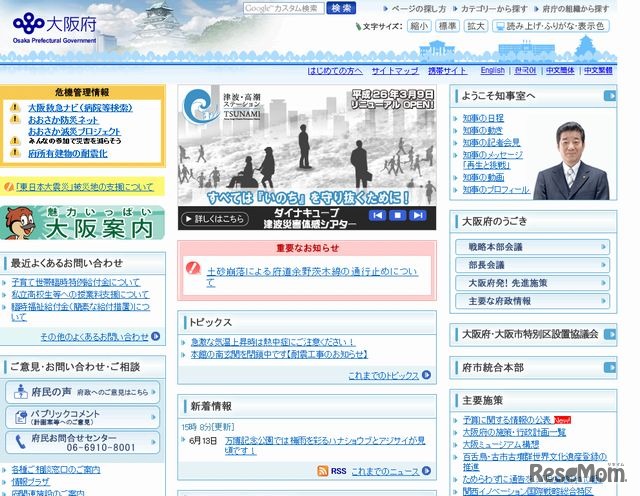This screenshot has height=496, width=640.
Task: Click arrow icon beside その他のよくあるお問い合わせ
Action: [156, 336]
